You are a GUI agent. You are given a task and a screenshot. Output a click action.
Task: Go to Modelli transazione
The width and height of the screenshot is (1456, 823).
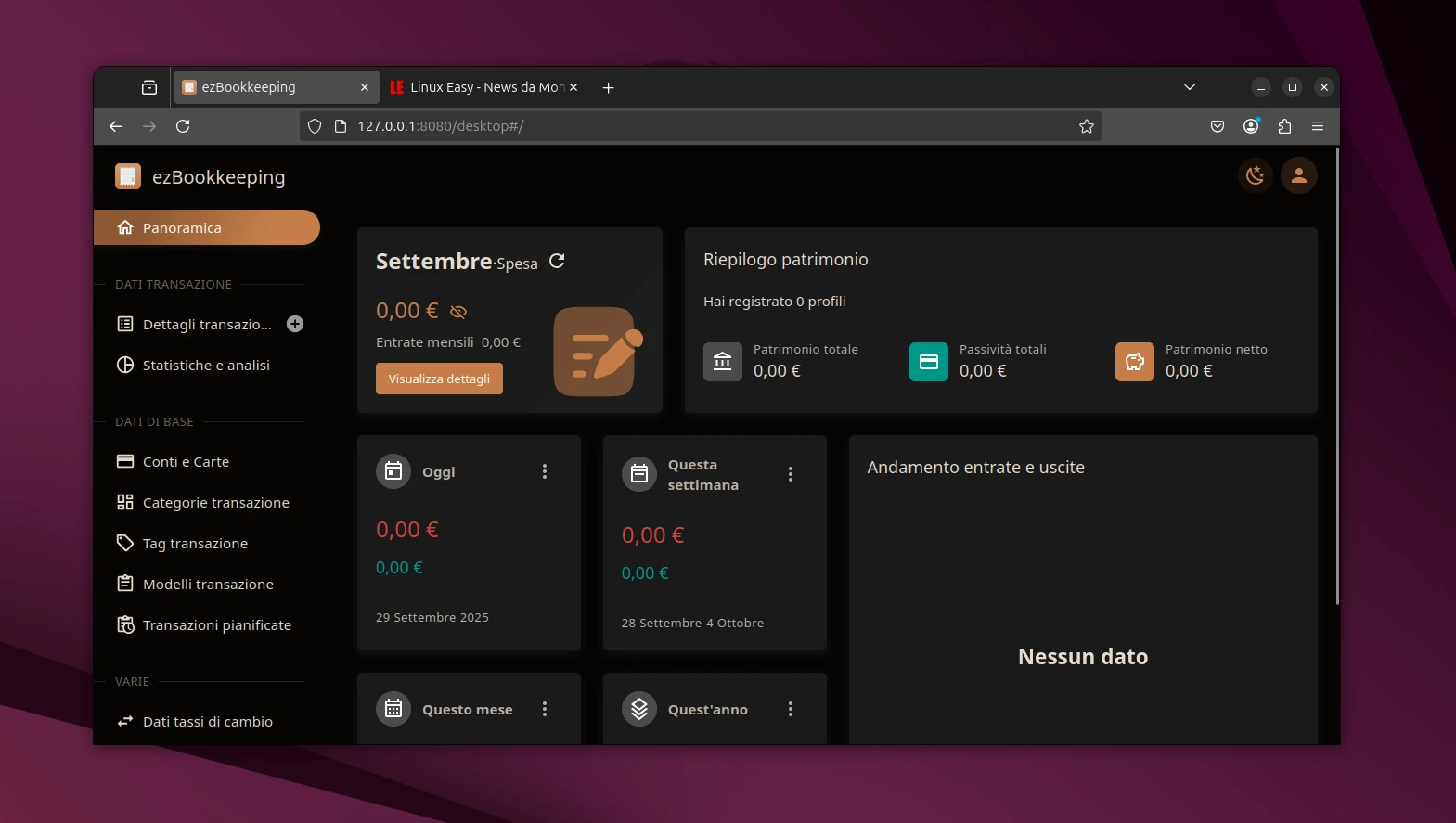(206, 584)
